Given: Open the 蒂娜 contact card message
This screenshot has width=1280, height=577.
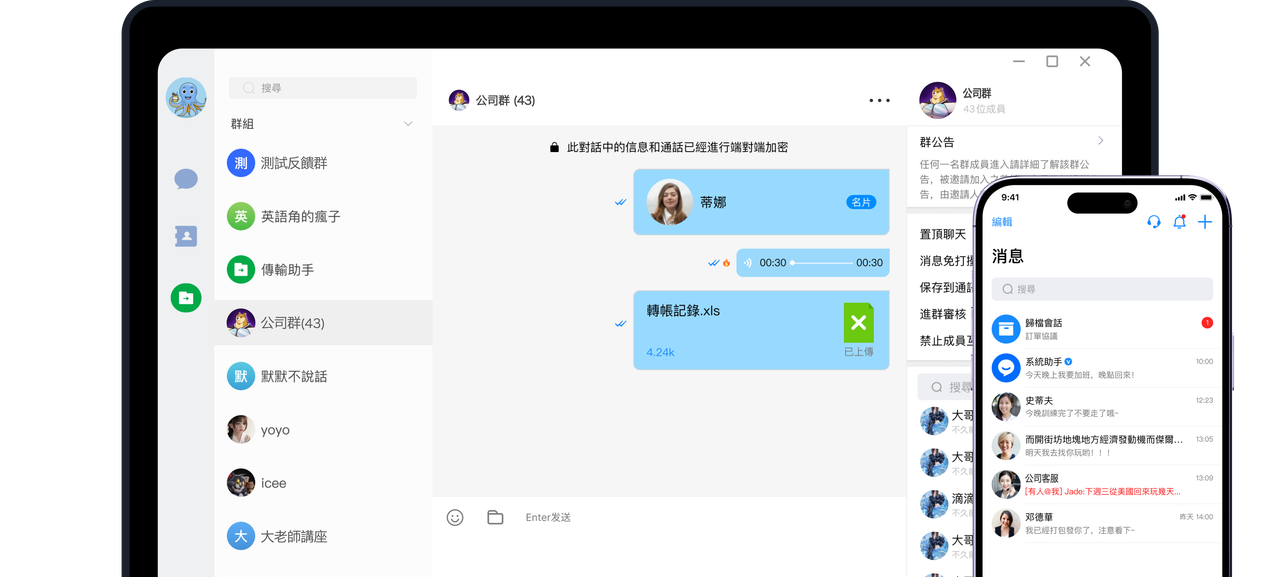Looking at the screenshot, I should click(x=761, y=202).
